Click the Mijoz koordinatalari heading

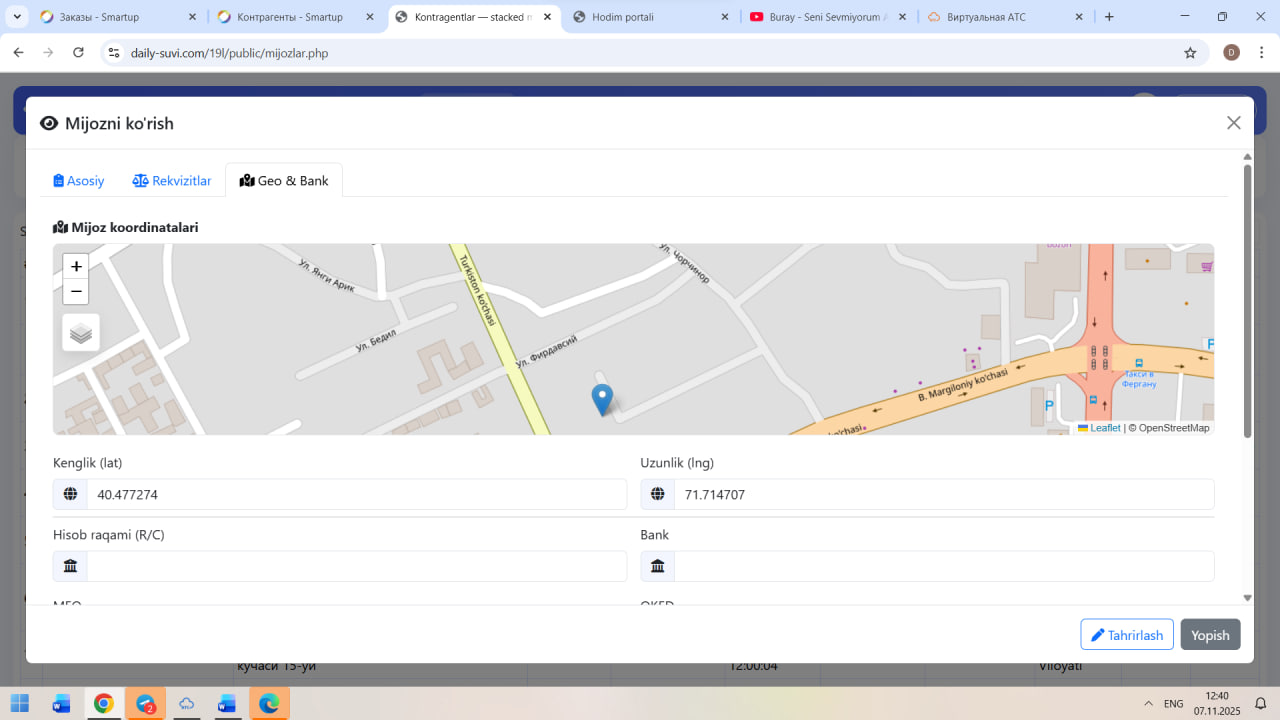(x=126, y=227)
